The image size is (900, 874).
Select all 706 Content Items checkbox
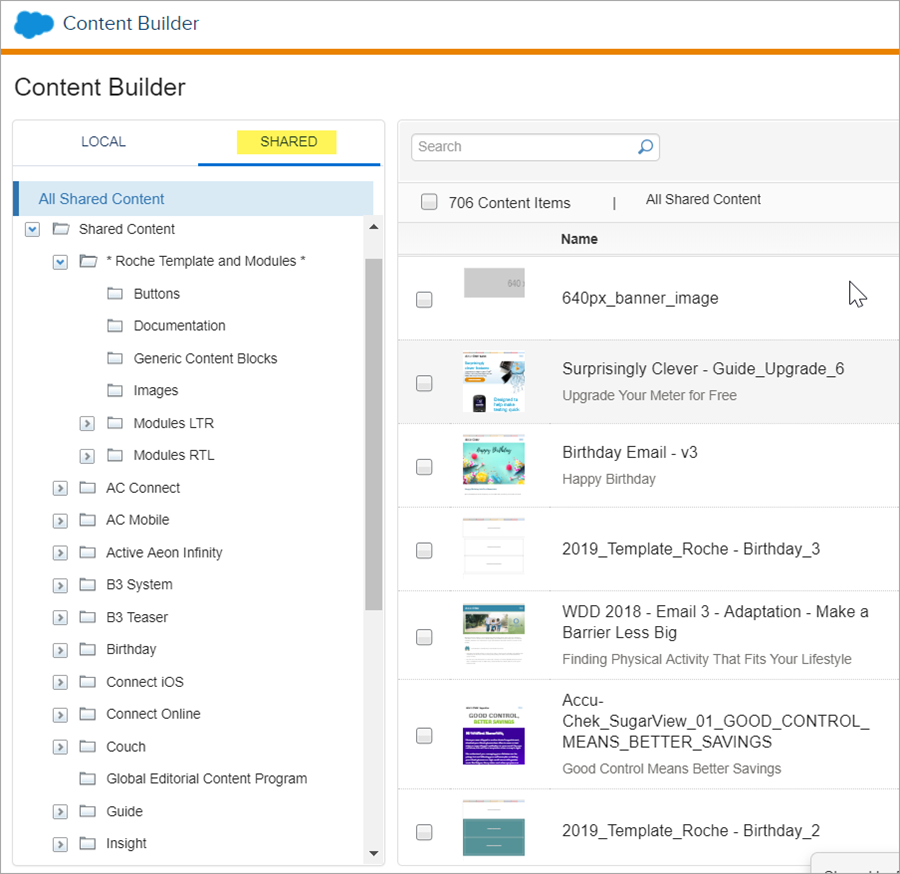click(429, 202)
